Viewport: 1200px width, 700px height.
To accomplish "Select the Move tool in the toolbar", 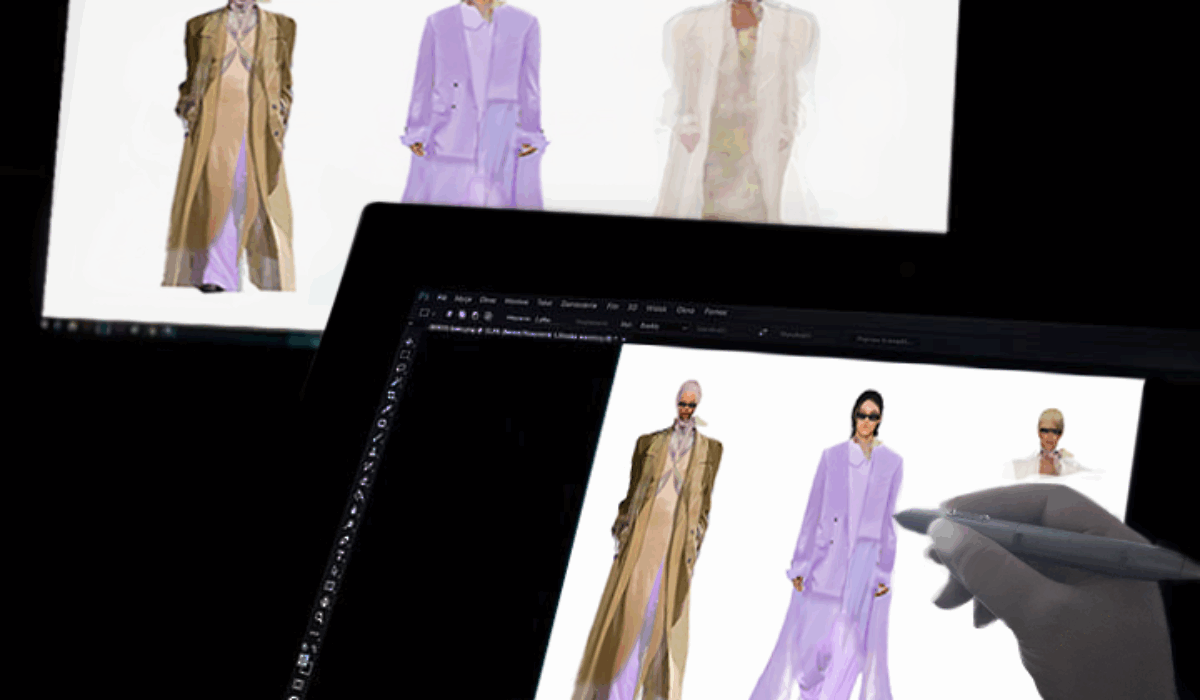I will (409, 341).
